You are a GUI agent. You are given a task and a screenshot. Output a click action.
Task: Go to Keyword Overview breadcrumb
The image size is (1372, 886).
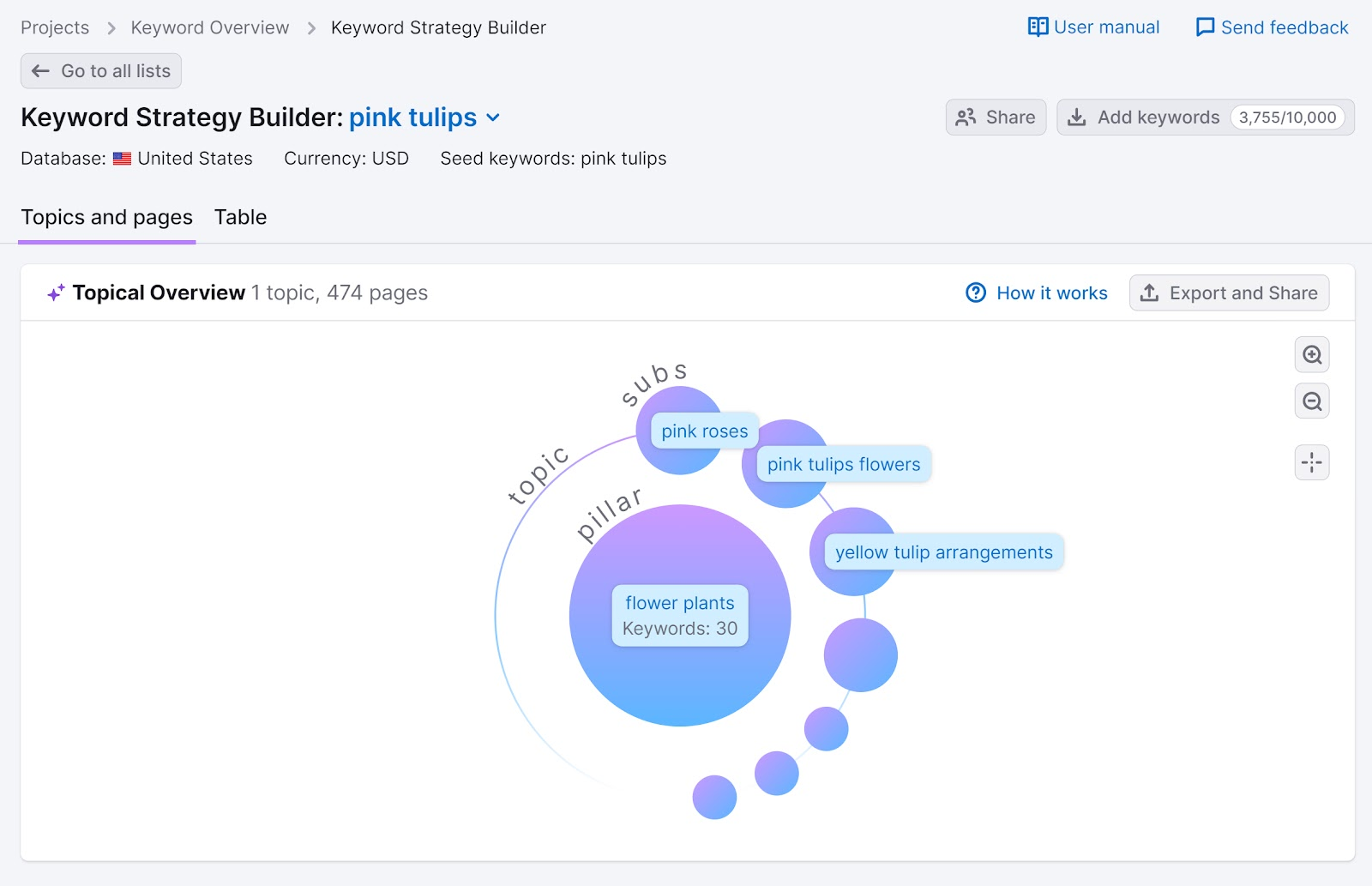click(x=210, y=27)
